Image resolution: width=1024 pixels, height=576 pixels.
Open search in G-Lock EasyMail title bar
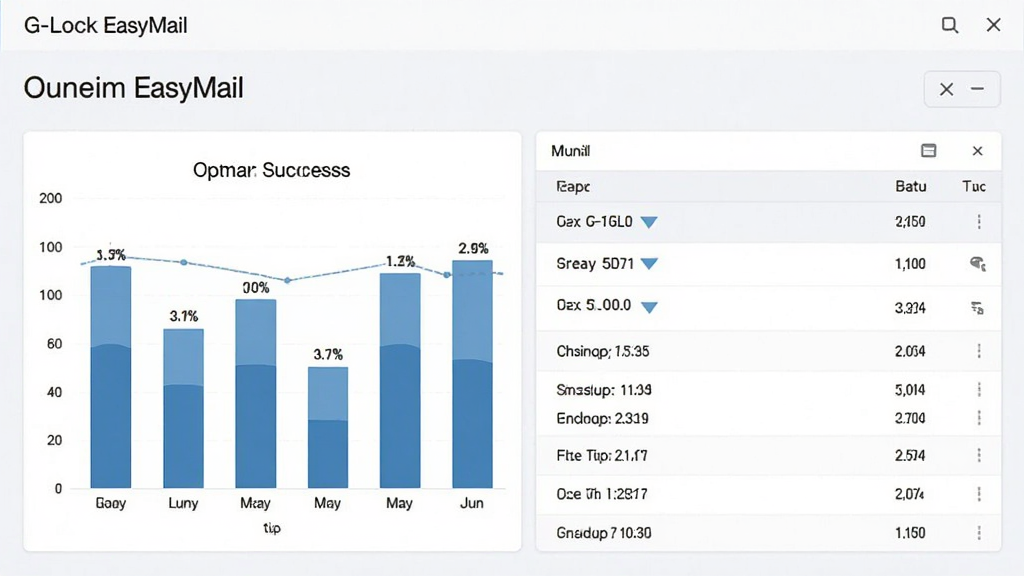pos(950,25)
